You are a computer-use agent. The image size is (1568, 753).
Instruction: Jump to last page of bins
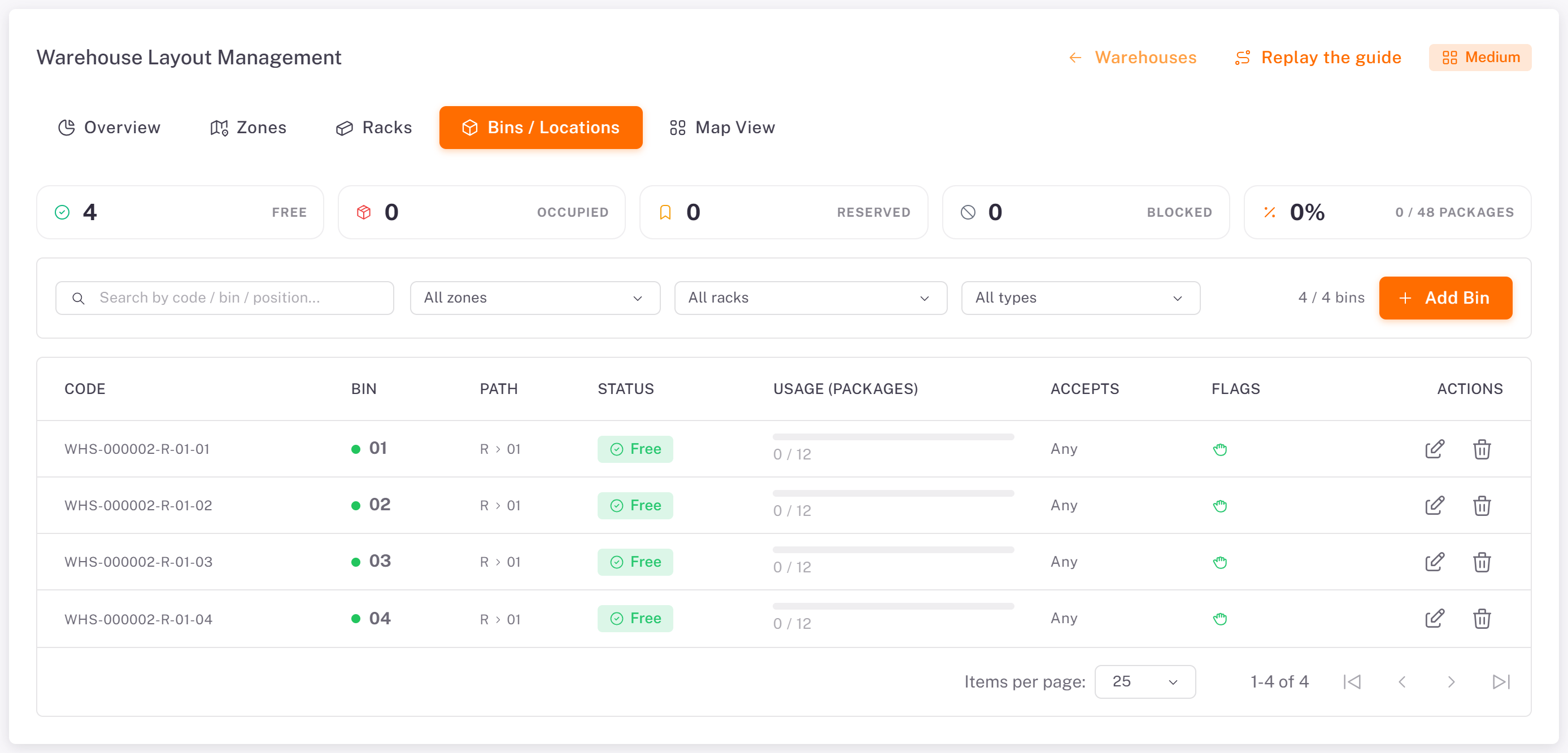click(x=1501, y=682)
